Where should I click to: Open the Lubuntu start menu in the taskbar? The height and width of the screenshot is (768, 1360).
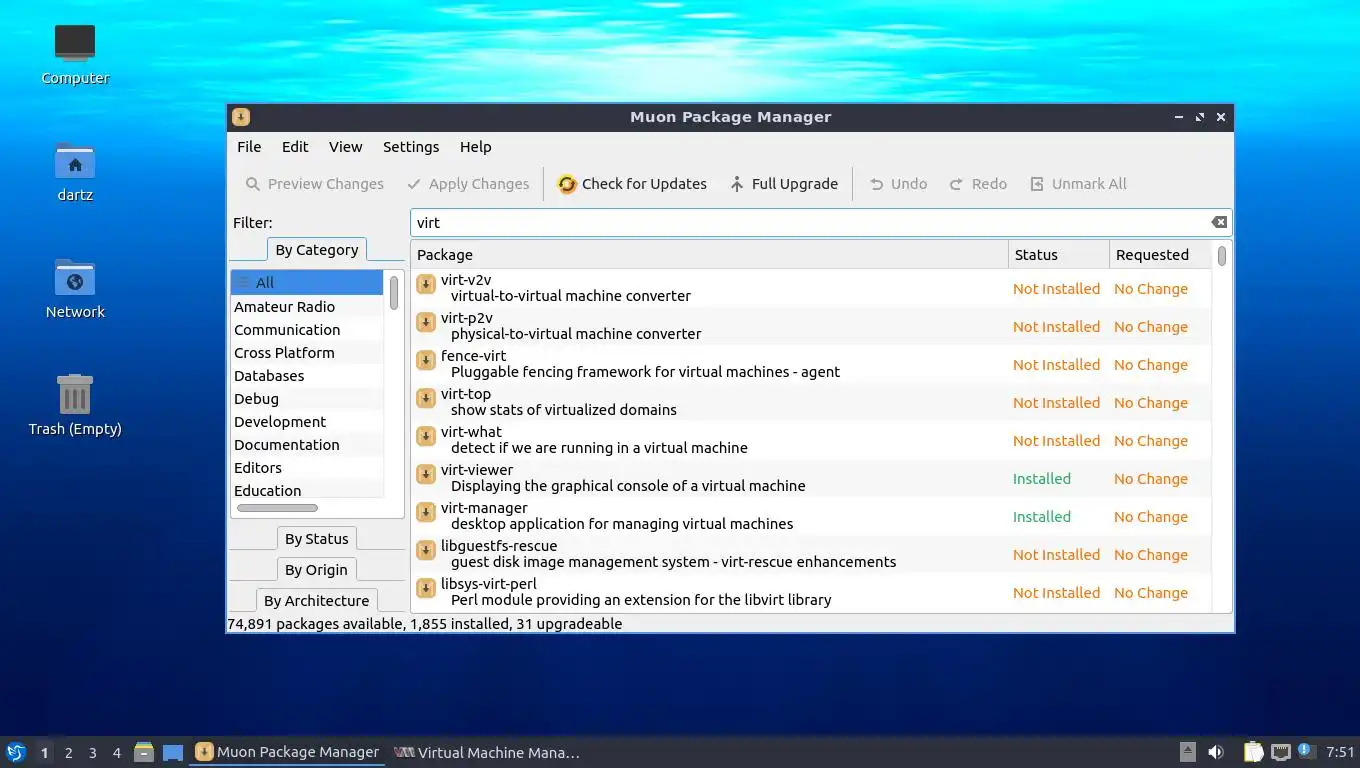pyautogui.click(x=16, y=752)
